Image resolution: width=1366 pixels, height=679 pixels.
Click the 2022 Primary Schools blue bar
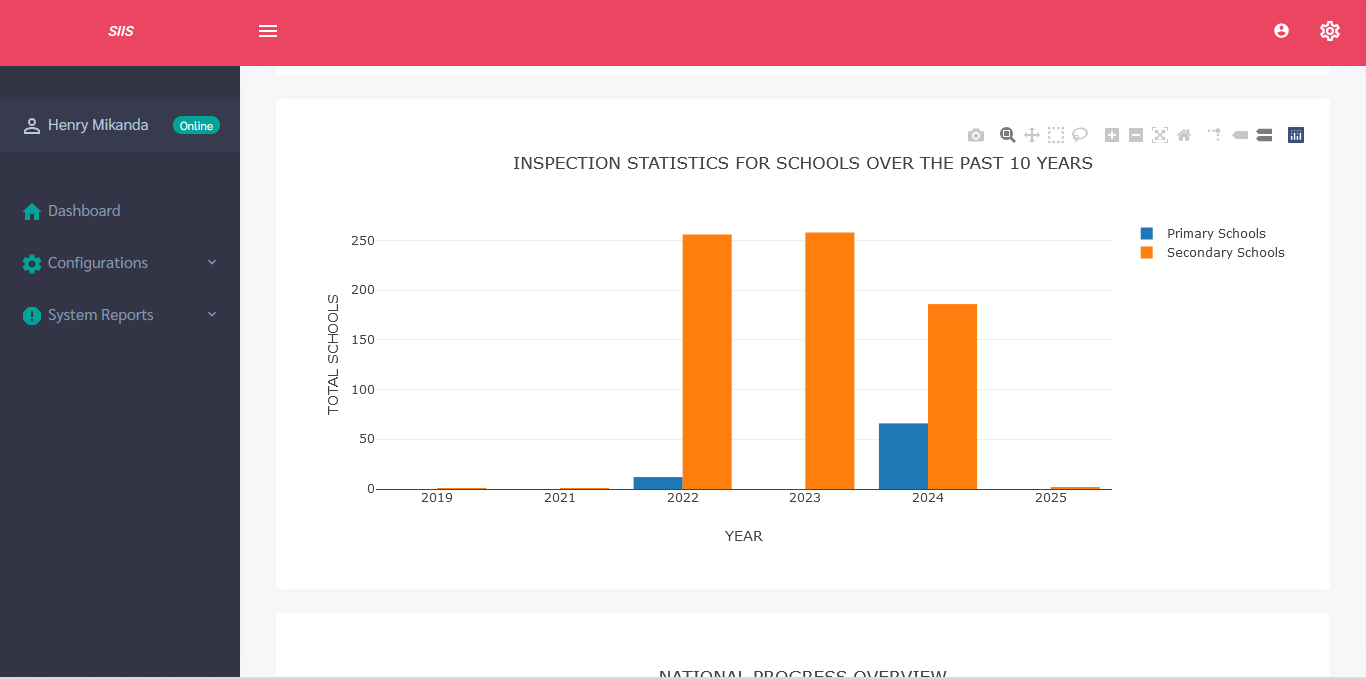point(658,483)
